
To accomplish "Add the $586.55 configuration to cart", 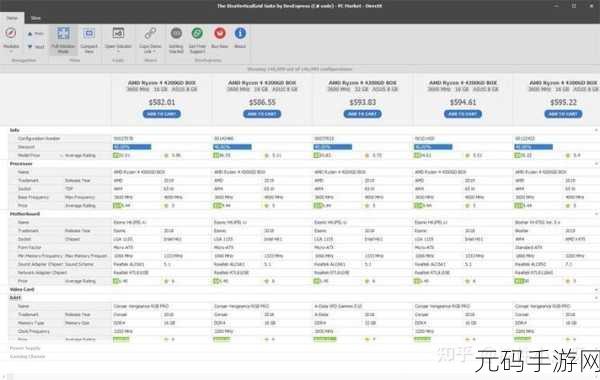I will coord(262,114).
